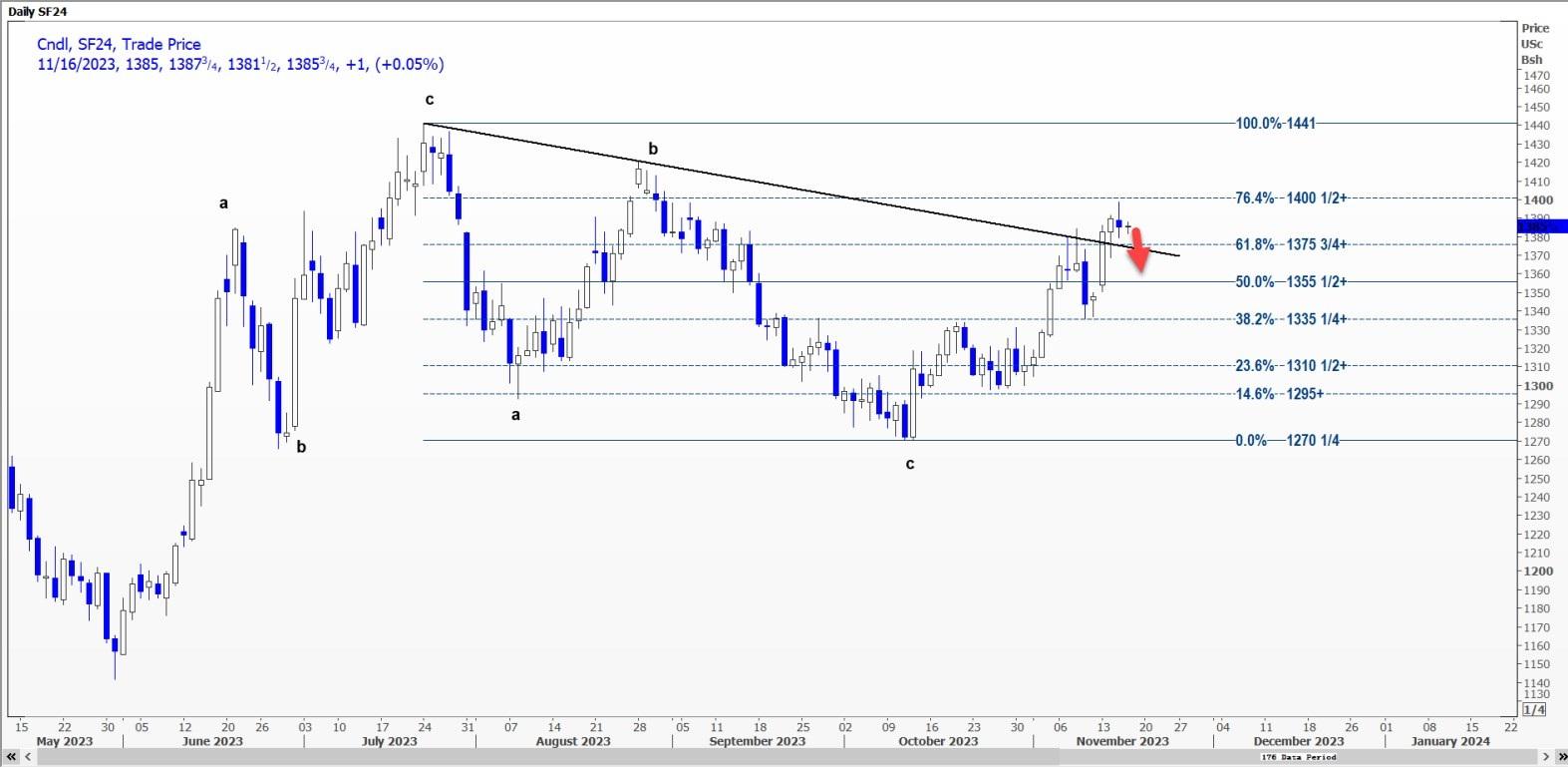The image size is (1568, 767).
Task: Click the 11/16/2023 OHLC values line
Action: pos(240,64)
